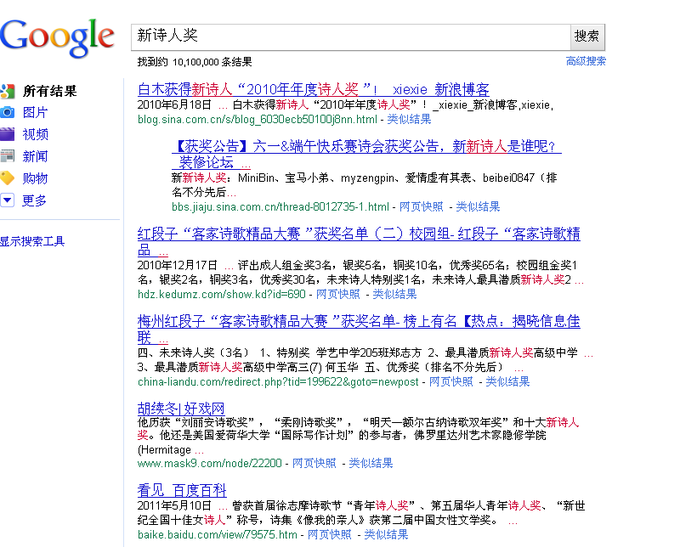Screen dimensions: 697x547
Task: Open 网页快照 for baike.baidu.com result
Action: 329,535
